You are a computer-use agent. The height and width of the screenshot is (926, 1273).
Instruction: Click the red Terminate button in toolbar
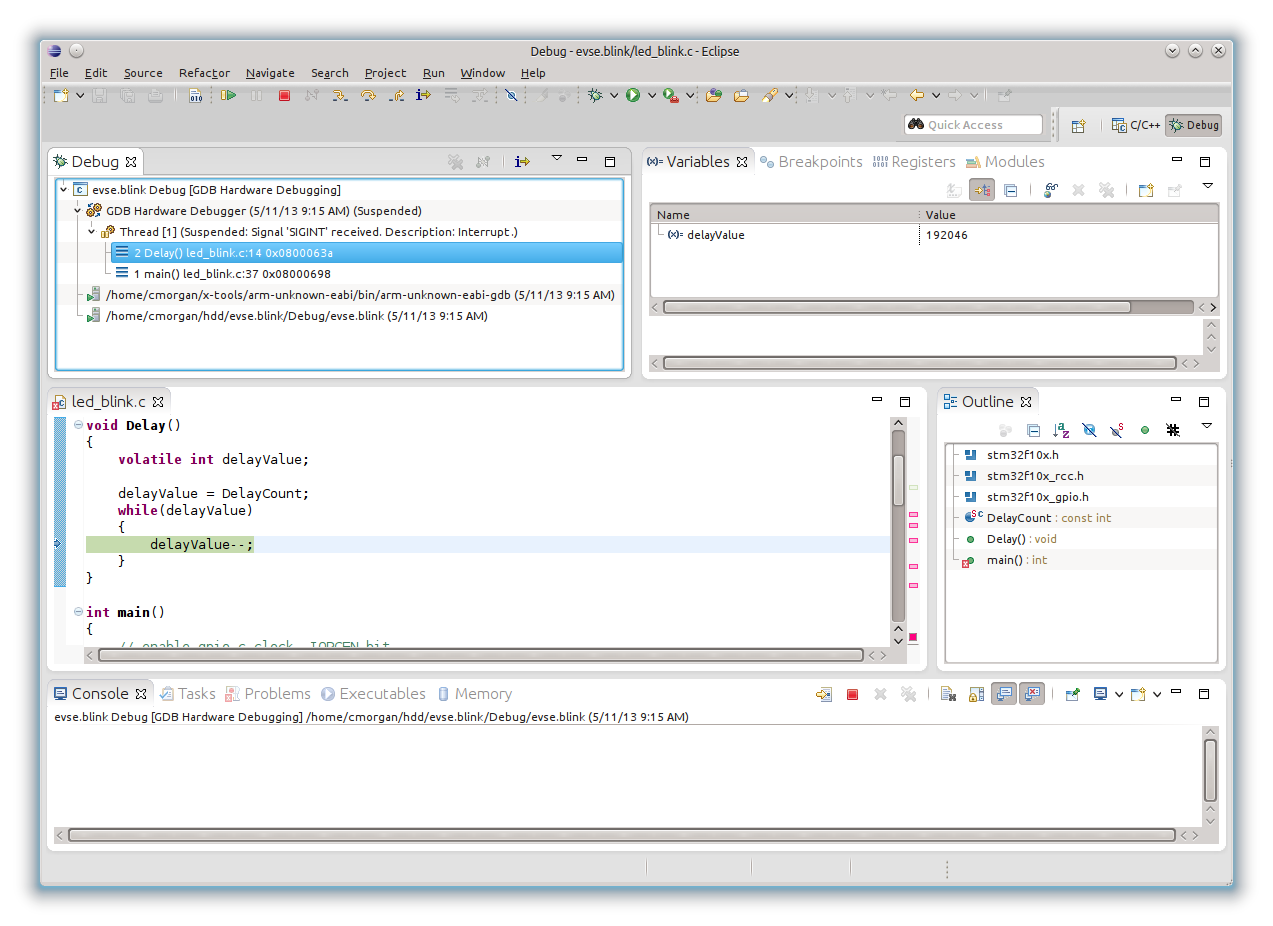284,95
